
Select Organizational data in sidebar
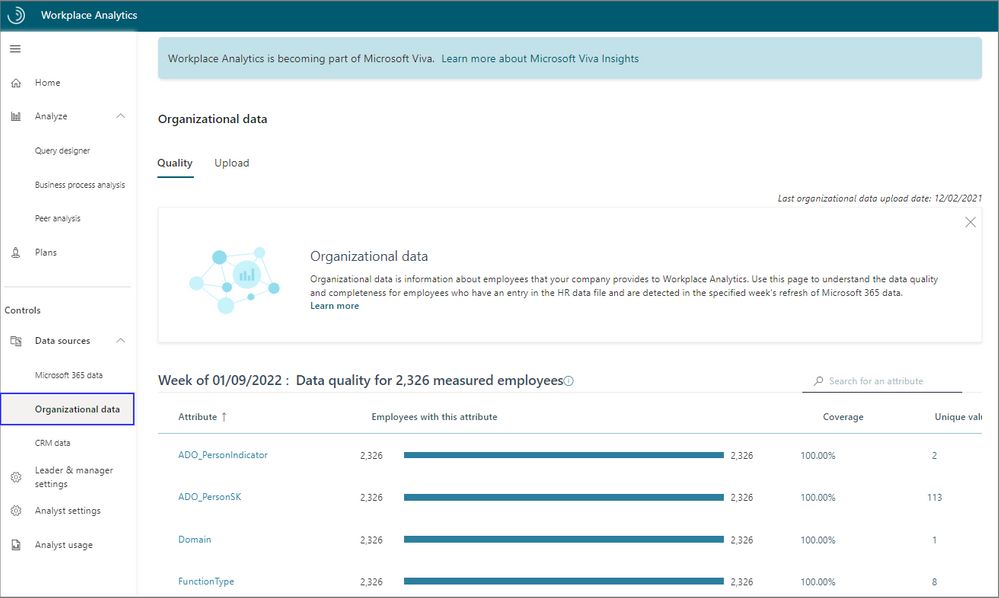(x=68, y=409)
